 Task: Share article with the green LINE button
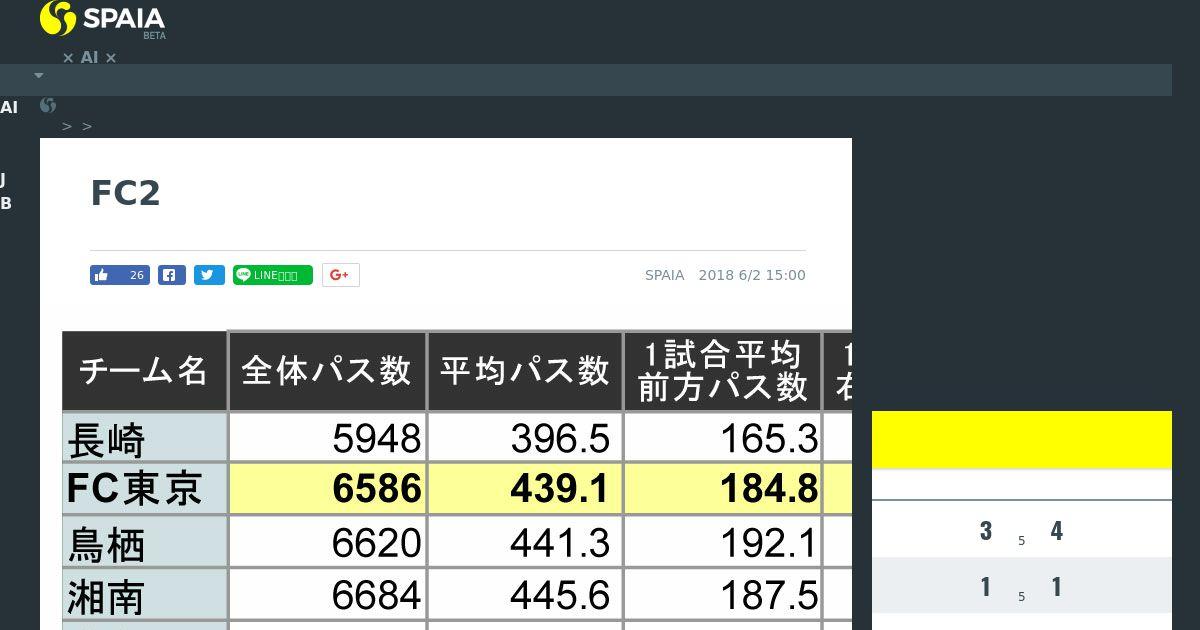point(273,275)
